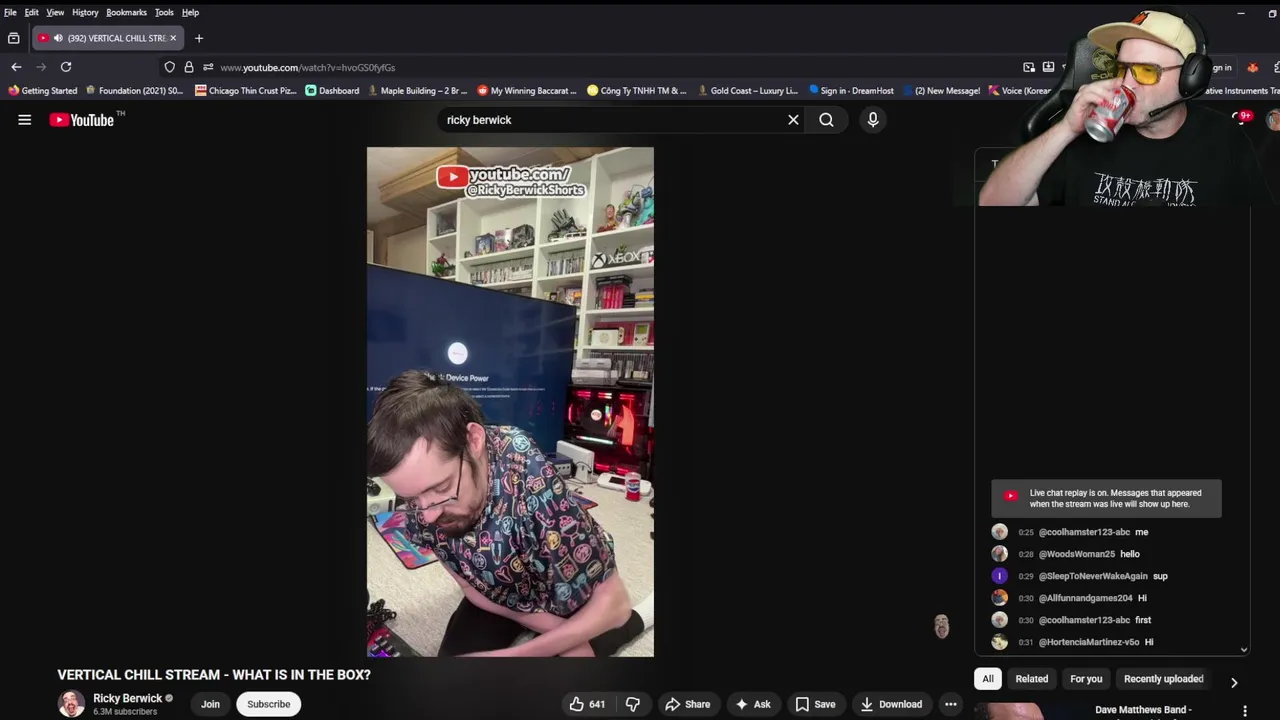Open the Chicago Thin Crust Pizza bookmark
The image size is (1280, 720).
click(245, 91)
